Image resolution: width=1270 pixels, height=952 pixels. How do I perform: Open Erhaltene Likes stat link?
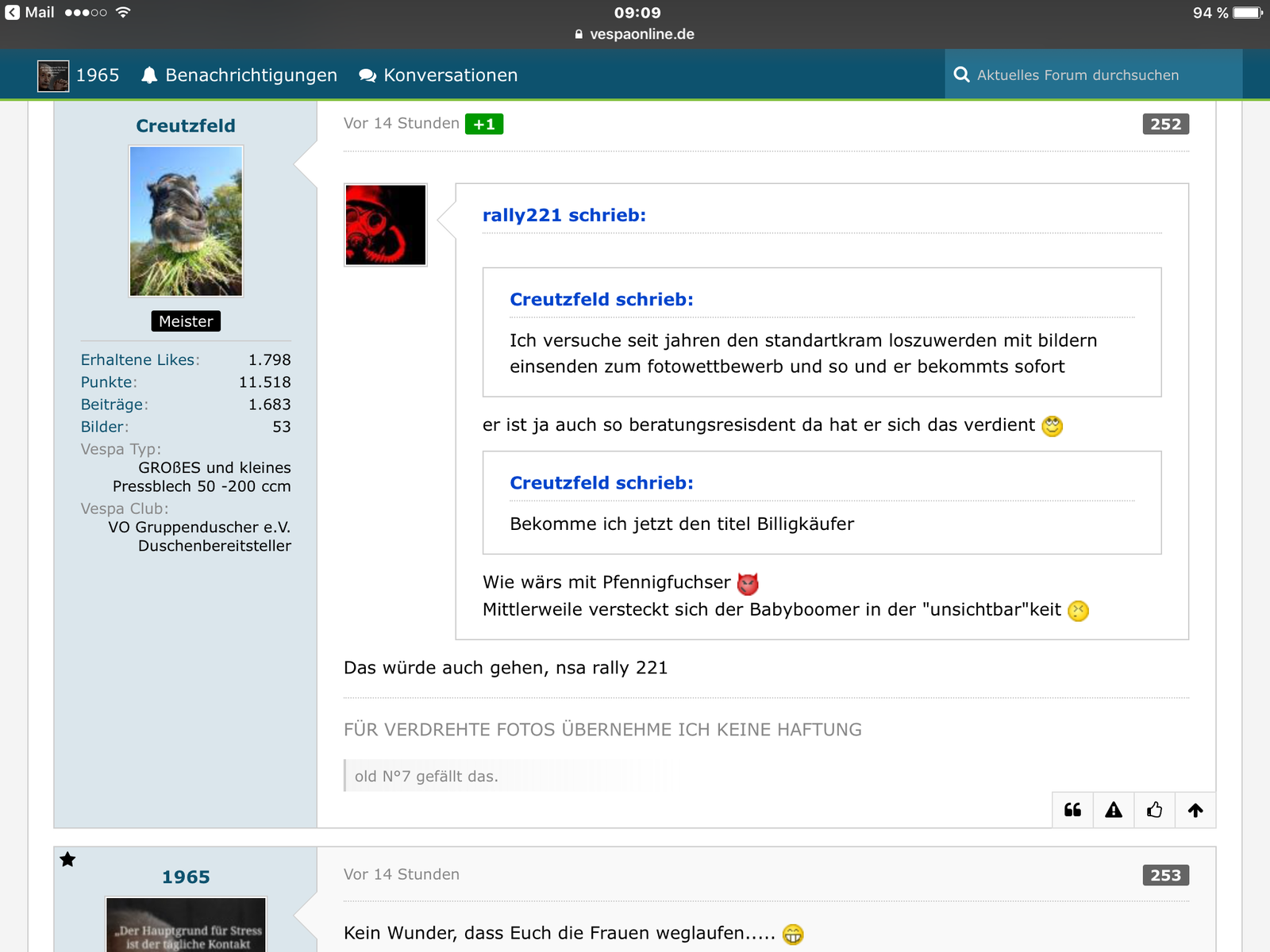[140, 360]
